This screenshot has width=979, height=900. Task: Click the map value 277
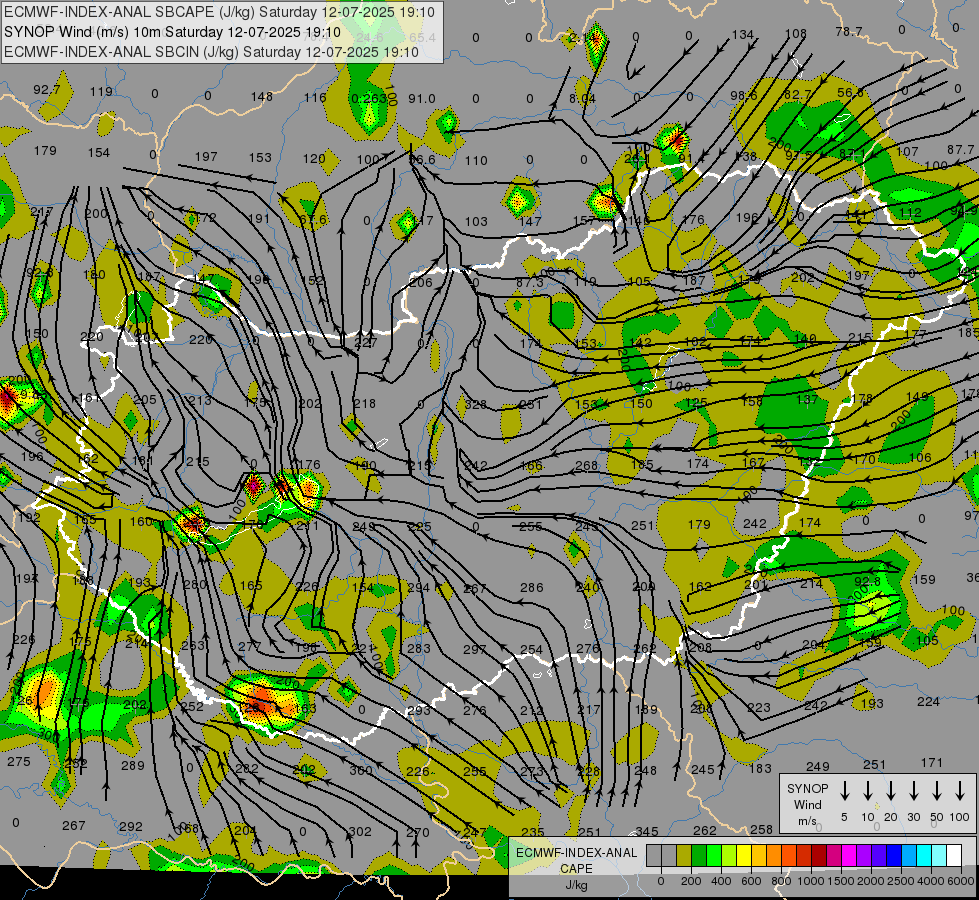point(249,646)
